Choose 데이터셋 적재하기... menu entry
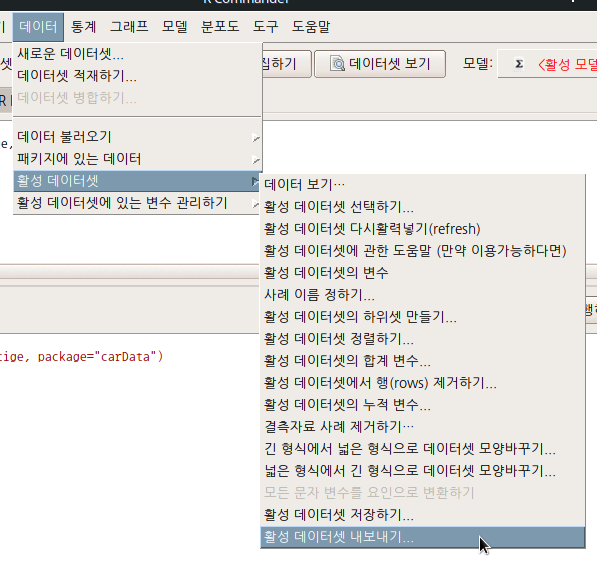The image size is (597, 565). (x=137, y=76)
